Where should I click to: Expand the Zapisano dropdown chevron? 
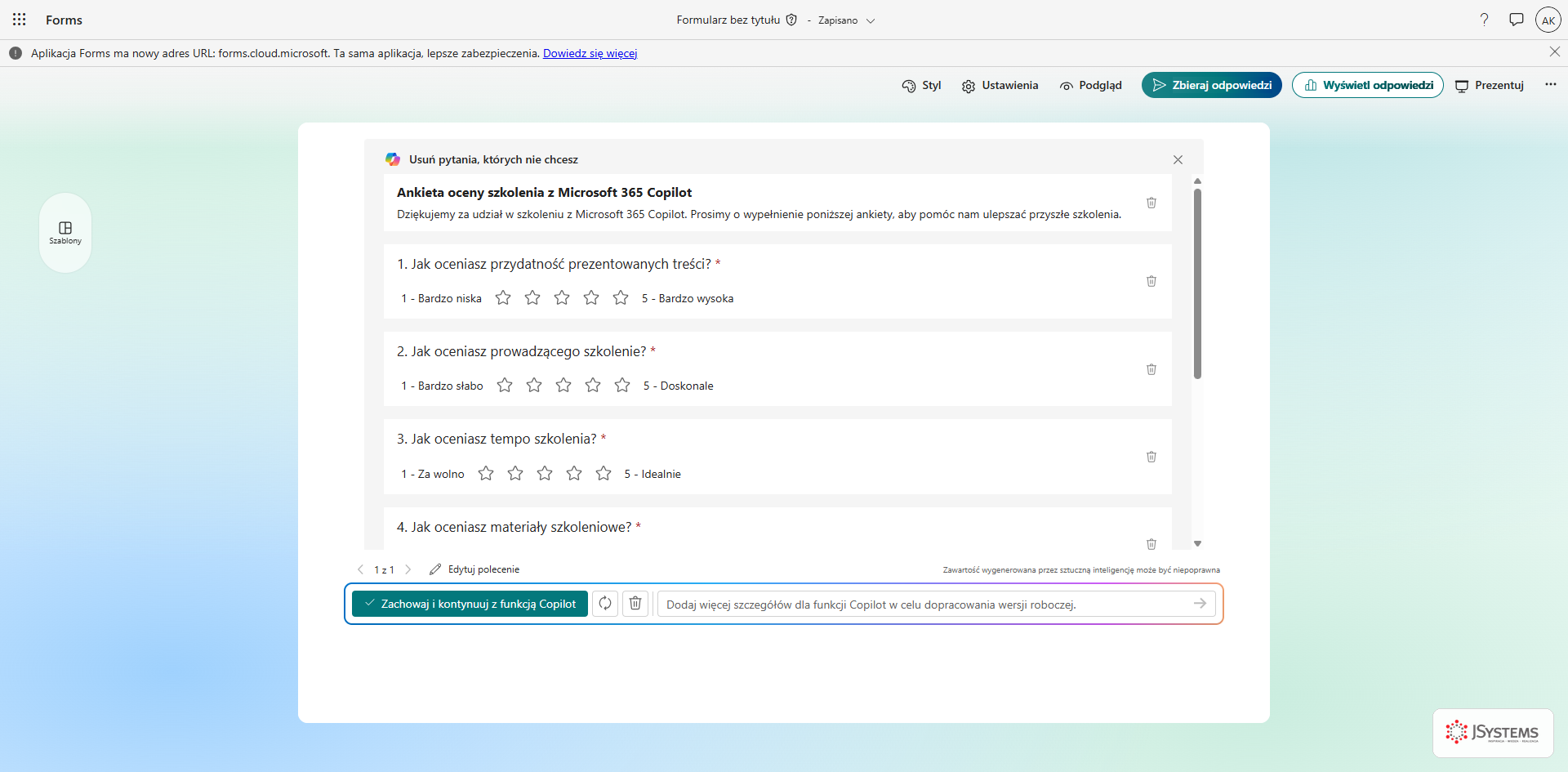click(871, 20)
